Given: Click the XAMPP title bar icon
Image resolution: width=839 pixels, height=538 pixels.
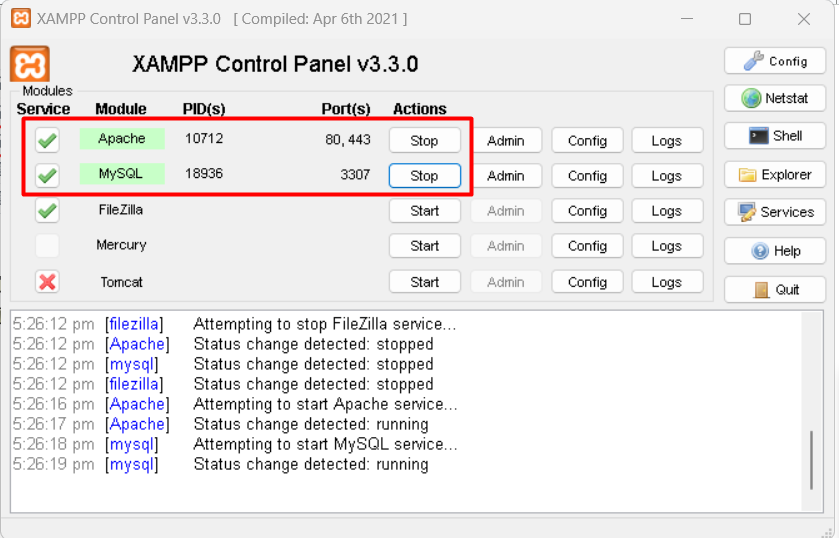Looking at the screenshot, I should tap(21, 18).
